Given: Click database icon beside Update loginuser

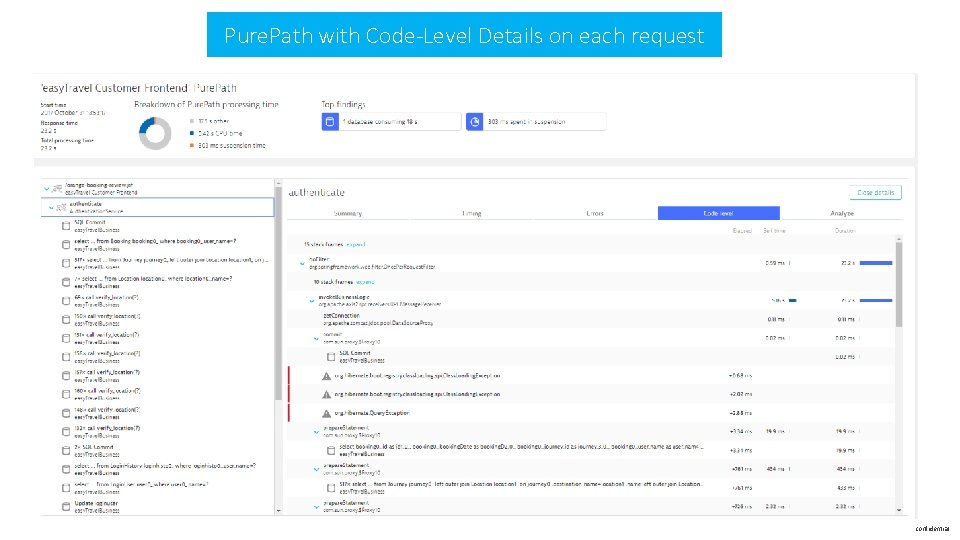Looking at the screenshot, I should (66, 506).
